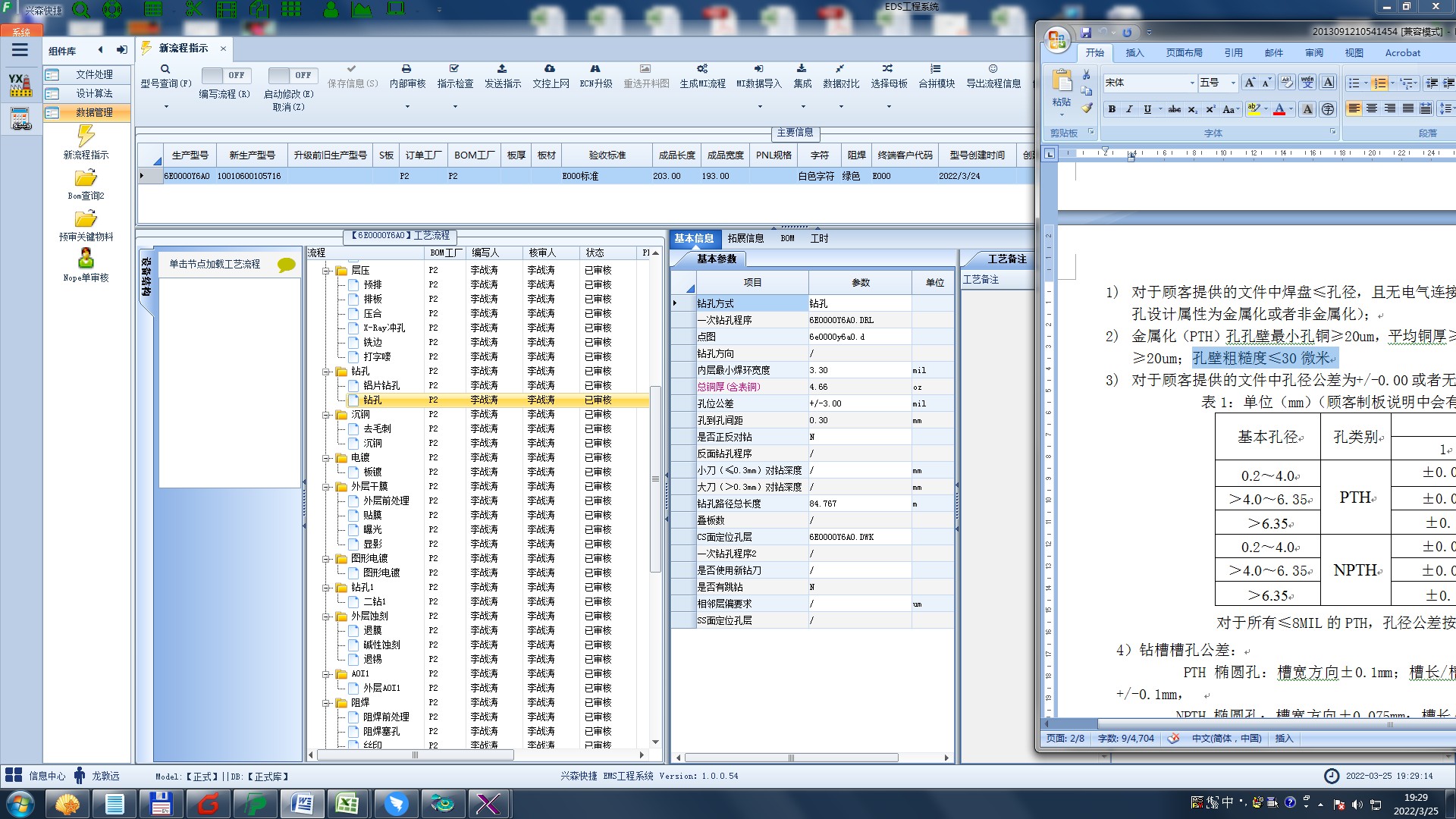
Task: Click the 导出流程信息 smiley icon
Action: pyautogui.click(x=993, y=69)
